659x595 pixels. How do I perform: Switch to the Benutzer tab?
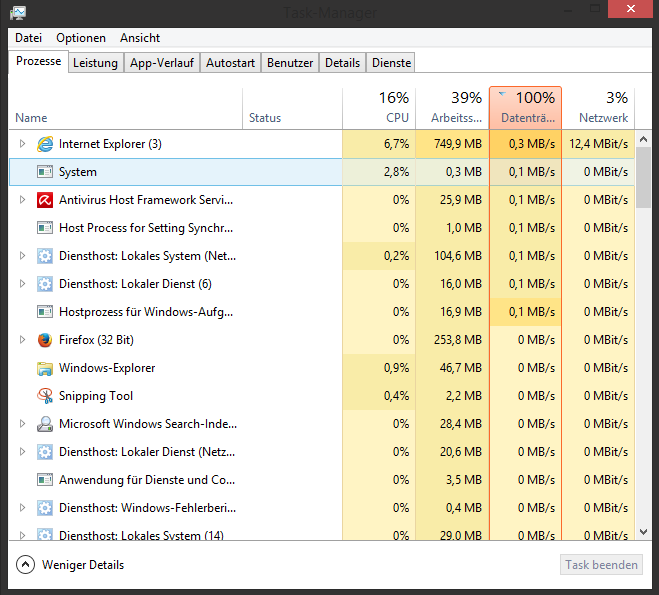[290, 63]
